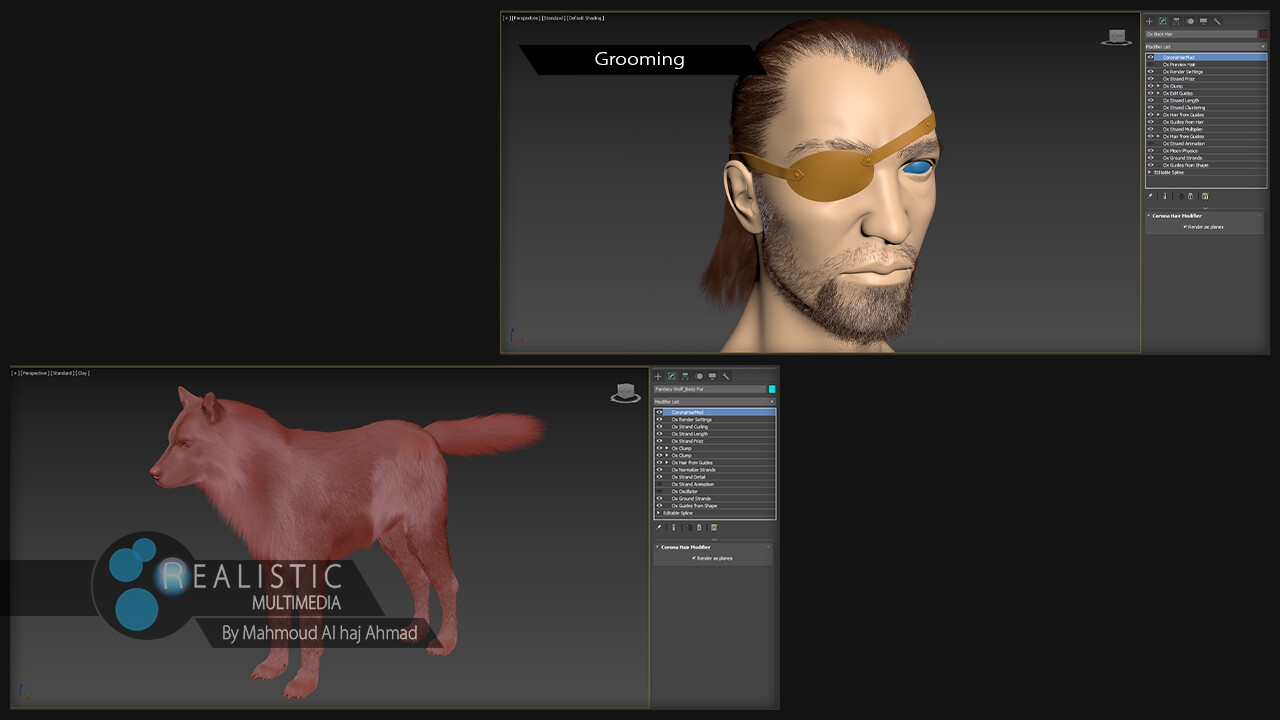This screenshot has width=1280, height=720.
Task: Open the Create tab in the head scene's command panel
Action: pos(1149,21)
